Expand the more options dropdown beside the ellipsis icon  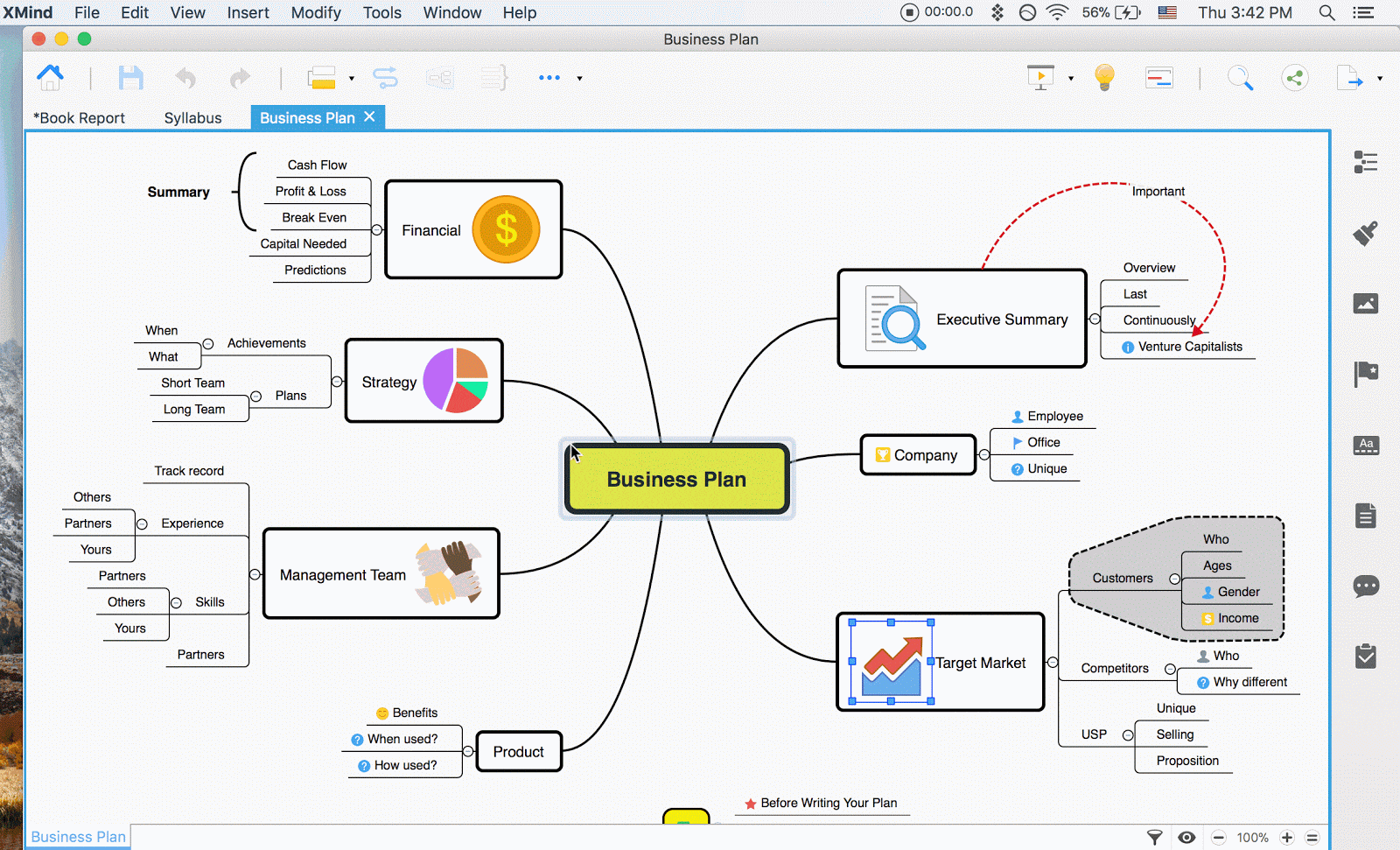coord(578,79)
